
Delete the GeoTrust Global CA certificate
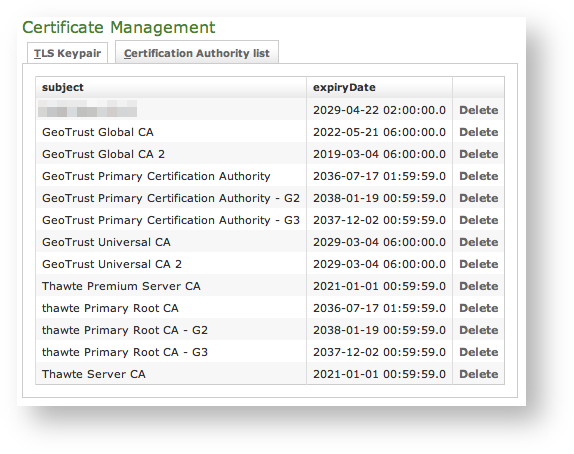point(478,132)
